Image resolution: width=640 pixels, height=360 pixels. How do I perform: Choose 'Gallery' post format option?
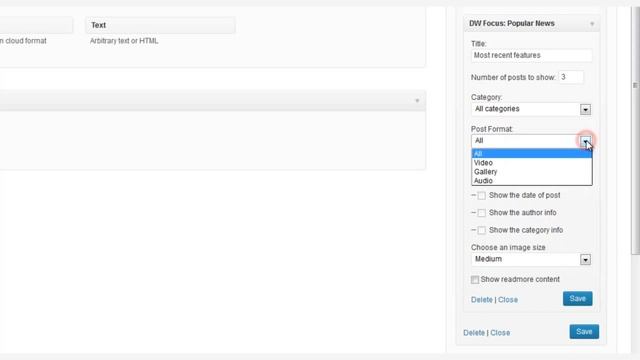click(531, 171)
